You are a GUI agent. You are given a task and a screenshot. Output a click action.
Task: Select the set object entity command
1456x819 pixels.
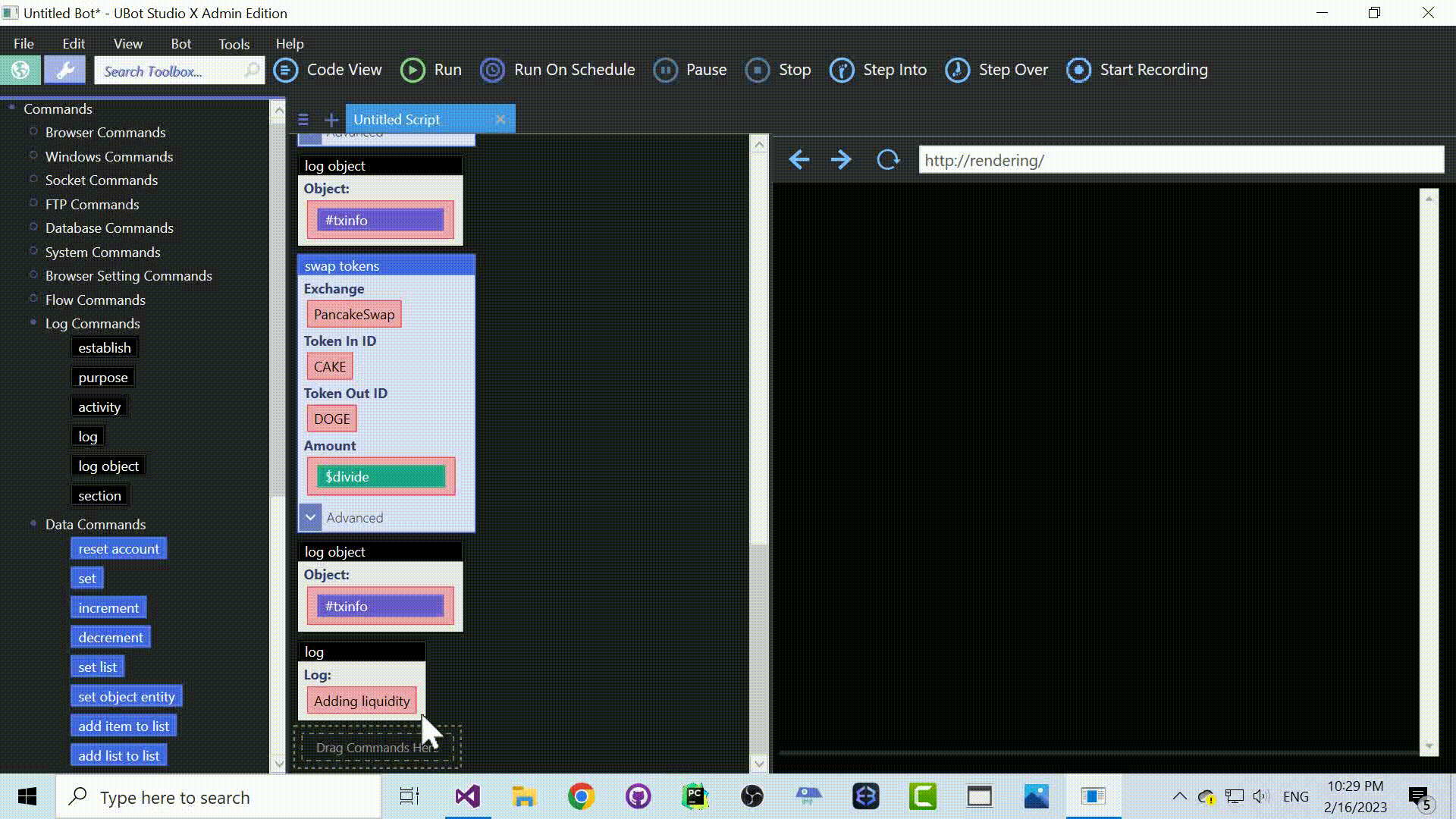click(x=127, y=697)
